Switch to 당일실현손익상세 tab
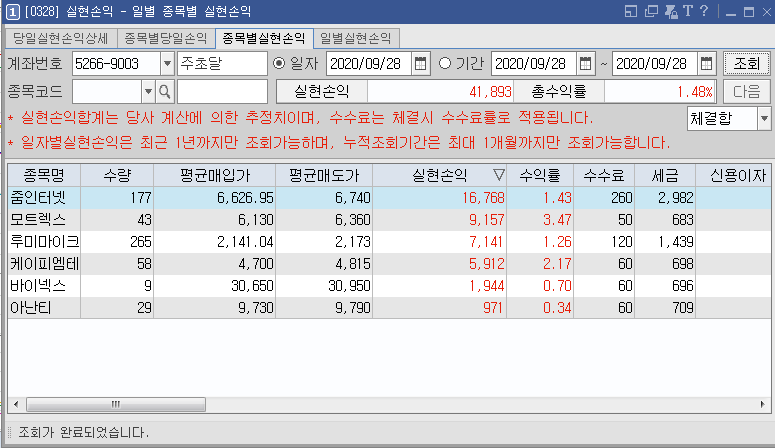775x448 pixels. 60,39
